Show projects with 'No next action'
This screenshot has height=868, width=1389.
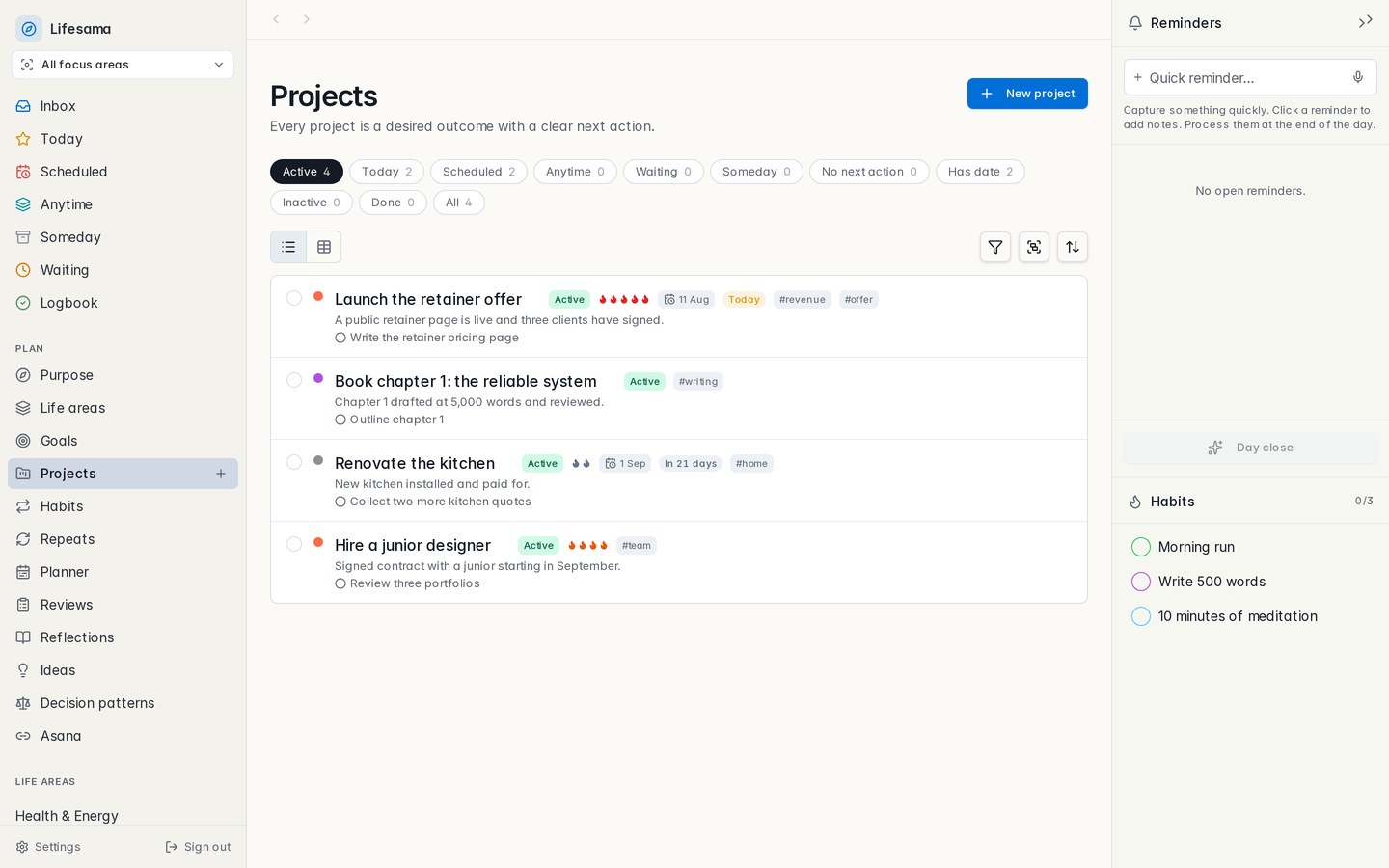coord(869,172)
